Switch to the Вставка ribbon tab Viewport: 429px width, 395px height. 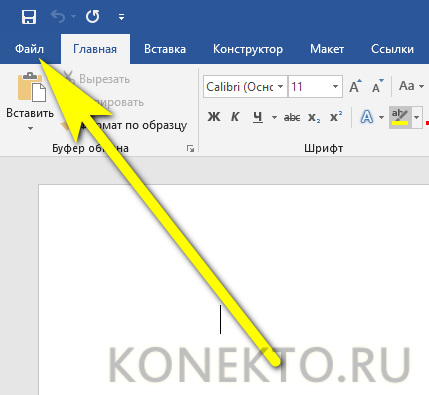tap(165, 49)
